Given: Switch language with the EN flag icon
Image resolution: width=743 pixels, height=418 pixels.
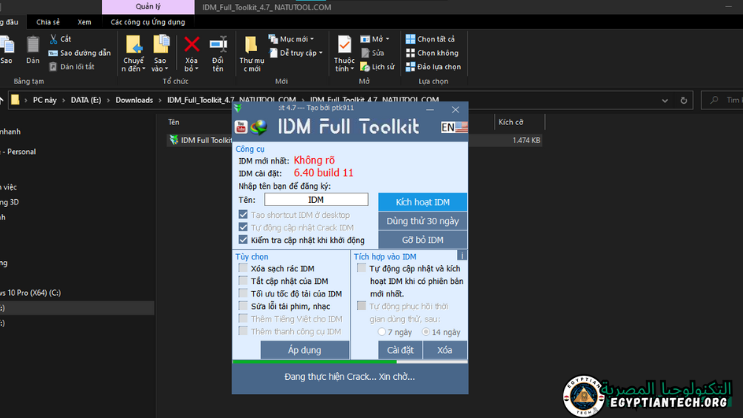Looking at the screenshot, I should pyautogui.click(x=454, y=127).
